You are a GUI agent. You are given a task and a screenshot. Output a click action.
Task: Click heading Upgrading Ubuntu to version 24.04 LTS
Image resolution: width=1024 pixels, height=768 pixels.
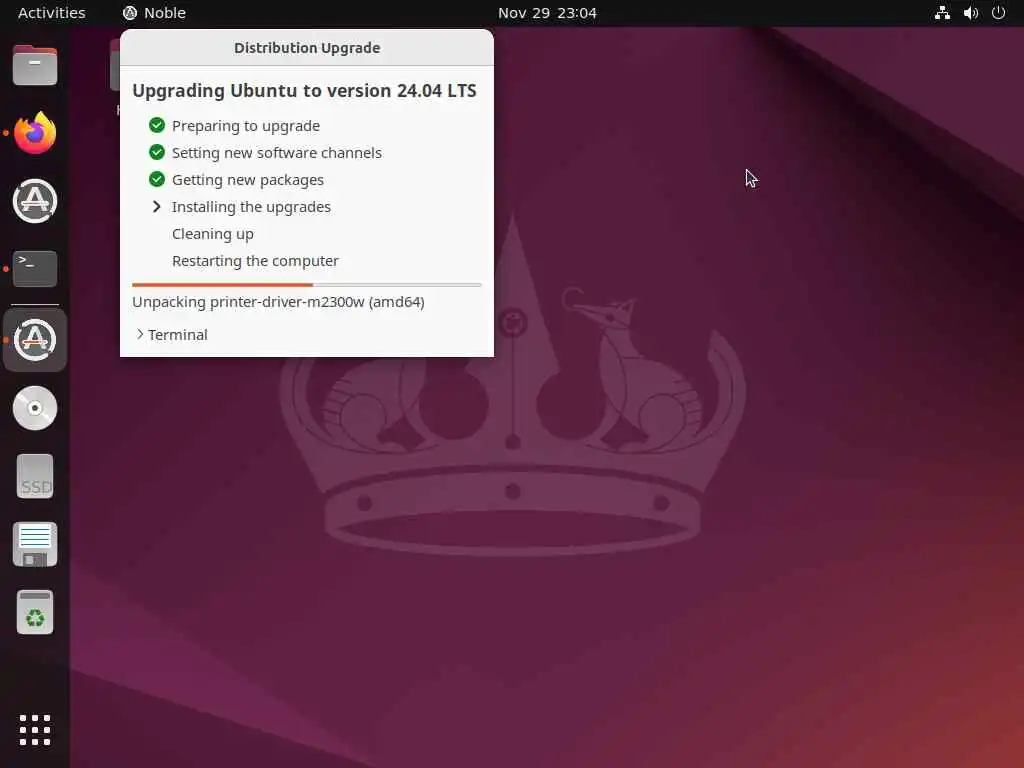click(304, 91)
